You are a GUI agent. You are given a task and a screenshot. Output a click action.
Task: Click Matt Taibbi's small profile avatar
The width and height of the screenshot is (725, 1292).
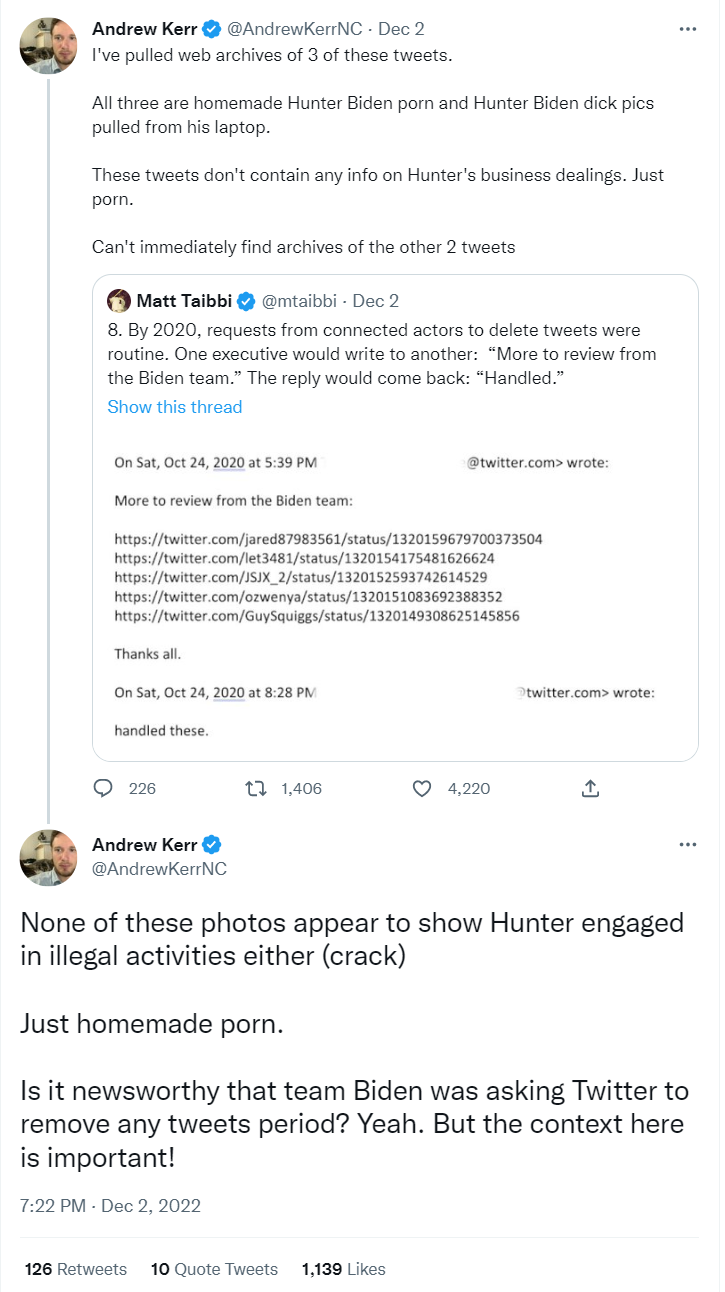119,301
